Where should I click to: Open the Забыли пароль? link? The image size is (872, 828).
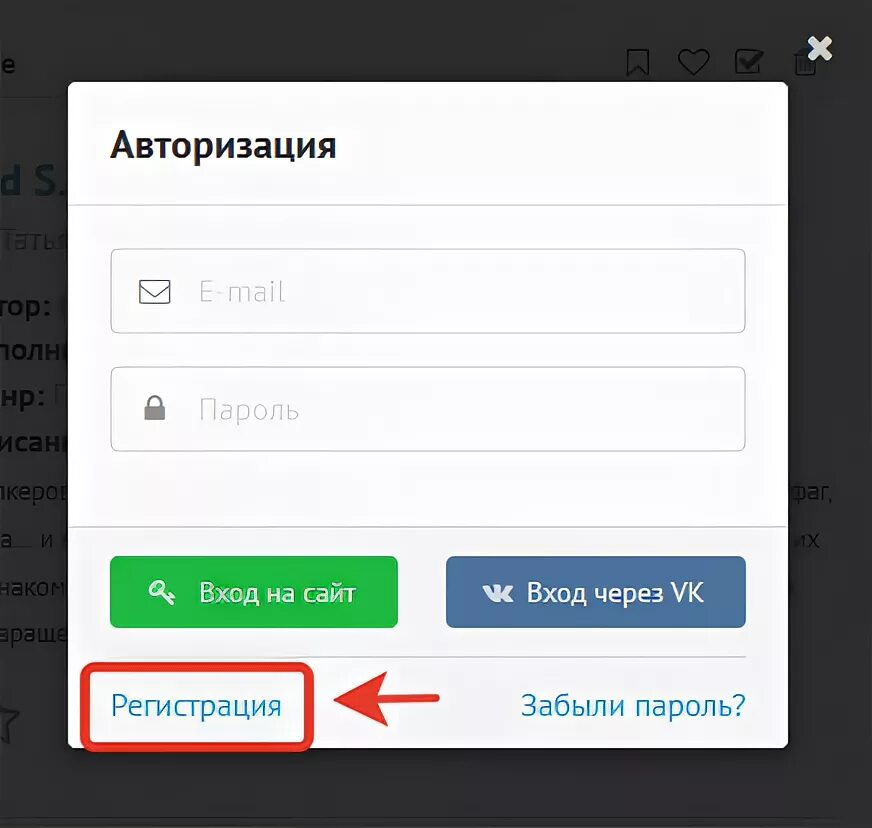633,706
